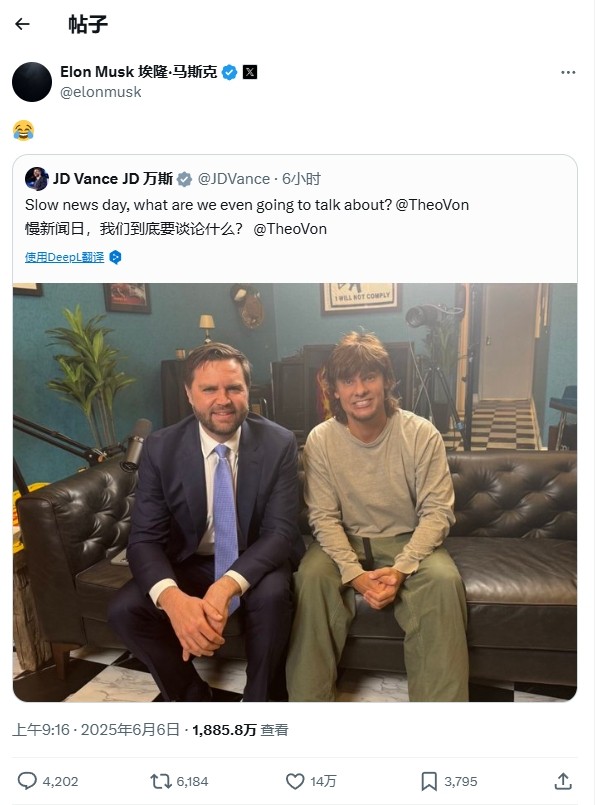Image resolution: width=597 pixels, height=805 pixels.
Task: Open the @JDVance handle in quoted post
Action: tap(234, 179)
